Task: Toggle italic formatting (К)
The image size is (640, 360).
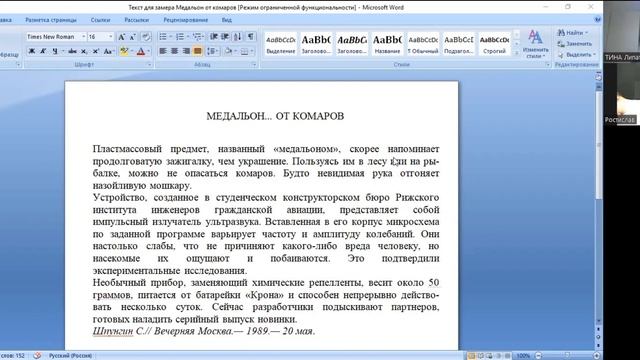Action: point(43,51)
